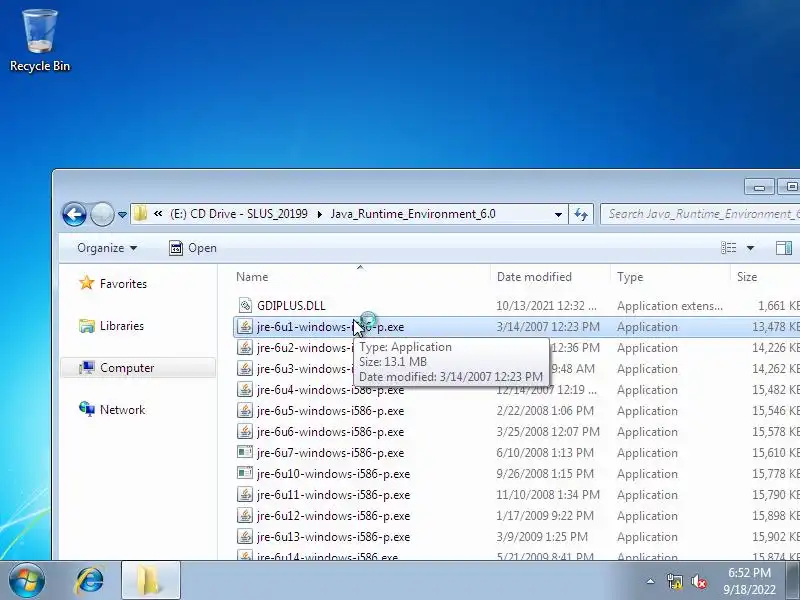Change the view with the view icon

pos(728,248)
